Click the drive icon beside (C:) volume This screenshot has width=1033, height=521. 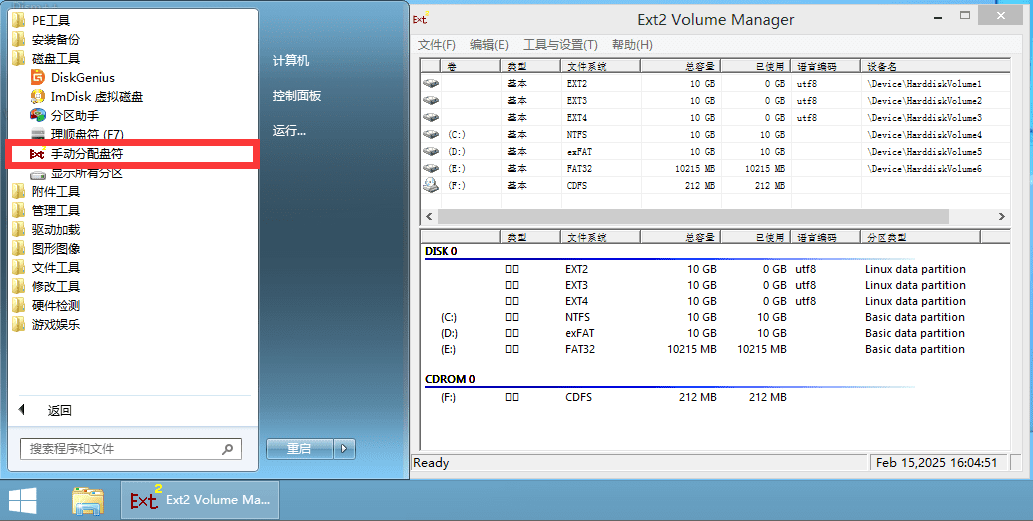click(x=431, y=134)
